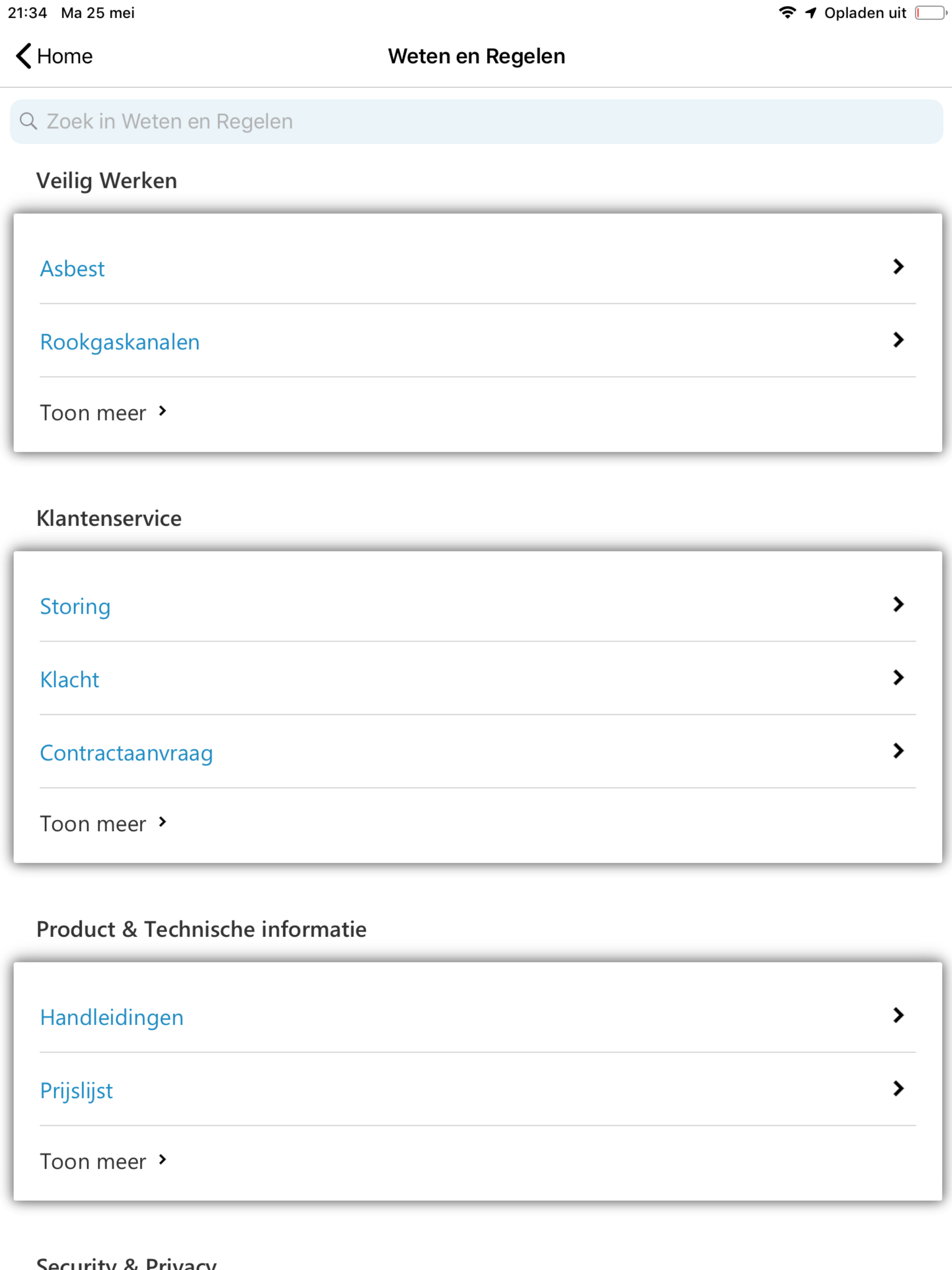Tap the battery indicator in status bar
This screenshot has width=952, height=1270.
pyautogui.click(x=930, y=13)
